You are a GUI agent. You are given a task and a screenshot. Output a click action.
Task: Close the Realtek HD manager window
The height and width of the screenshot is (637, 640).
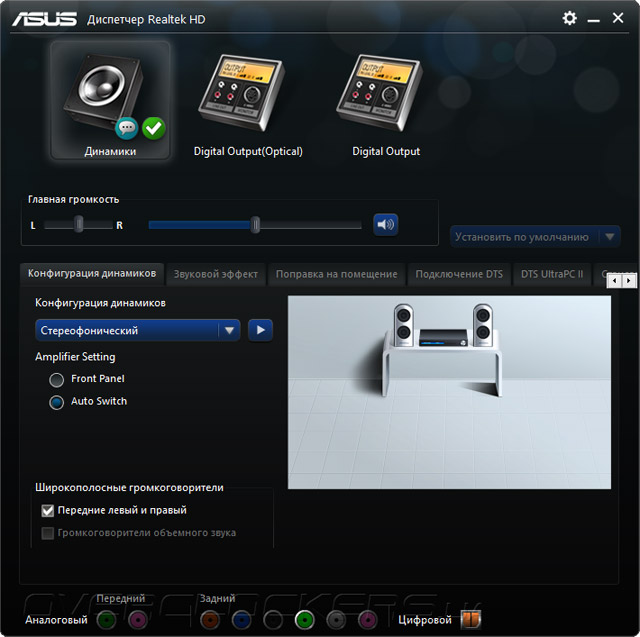[618, 18]
